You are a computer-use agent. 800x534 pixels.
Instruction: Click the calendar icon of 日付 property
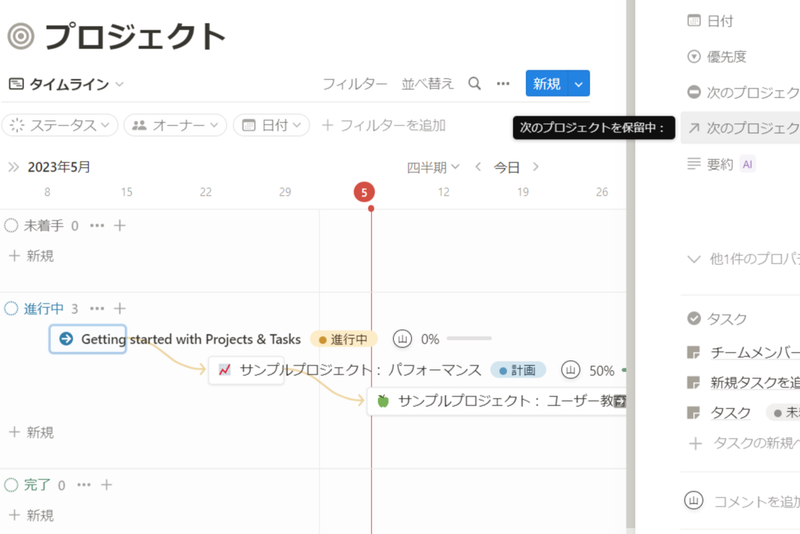[694, 20]
